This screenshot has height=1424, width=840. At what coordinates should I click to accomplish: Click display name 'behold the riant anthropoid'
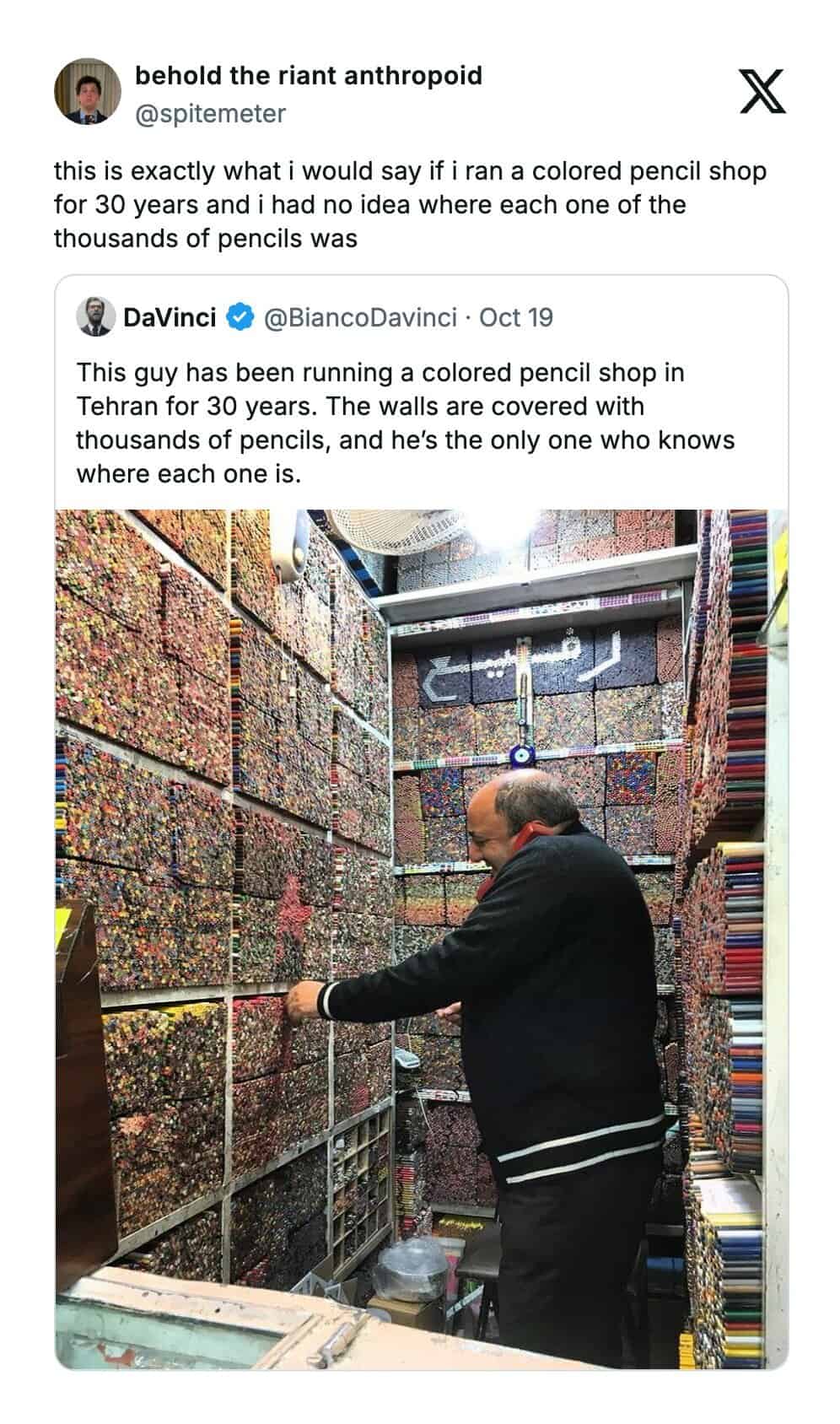pos(309,76)
